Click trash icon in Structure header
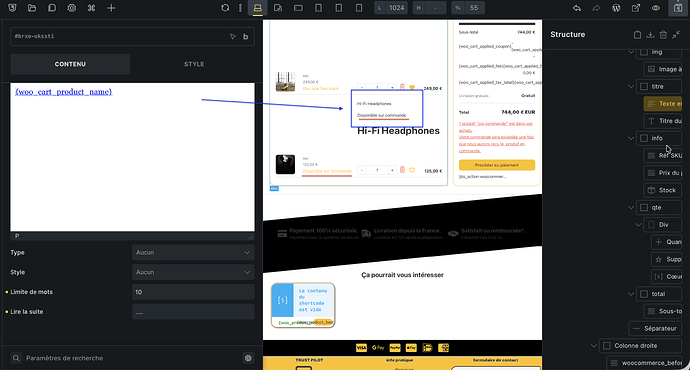Viewport: 690px width, 370px height. 663,35
